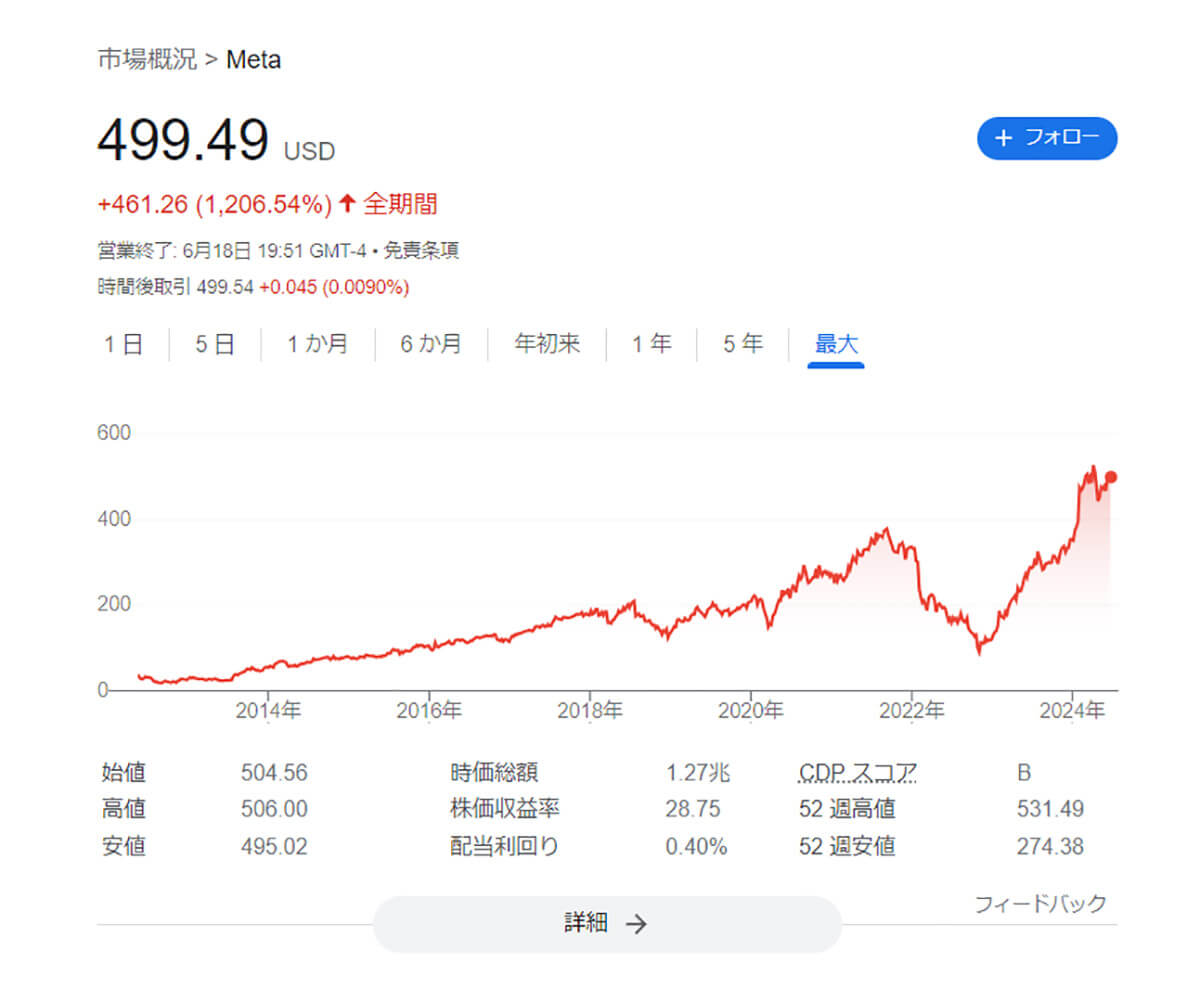Screen dimensions: 1200x988
Task: Click the 2016年 axis label
Action: pos(429,711)
